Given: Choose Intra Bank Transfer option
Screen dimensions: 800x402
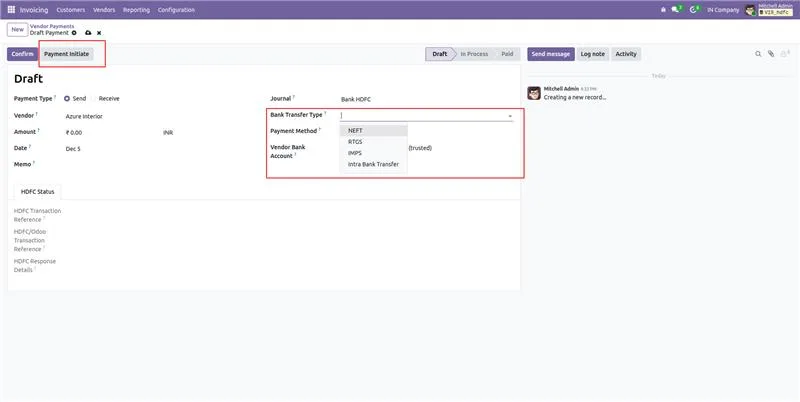Looking at the screenshot, I should click(x=373, y=164).
